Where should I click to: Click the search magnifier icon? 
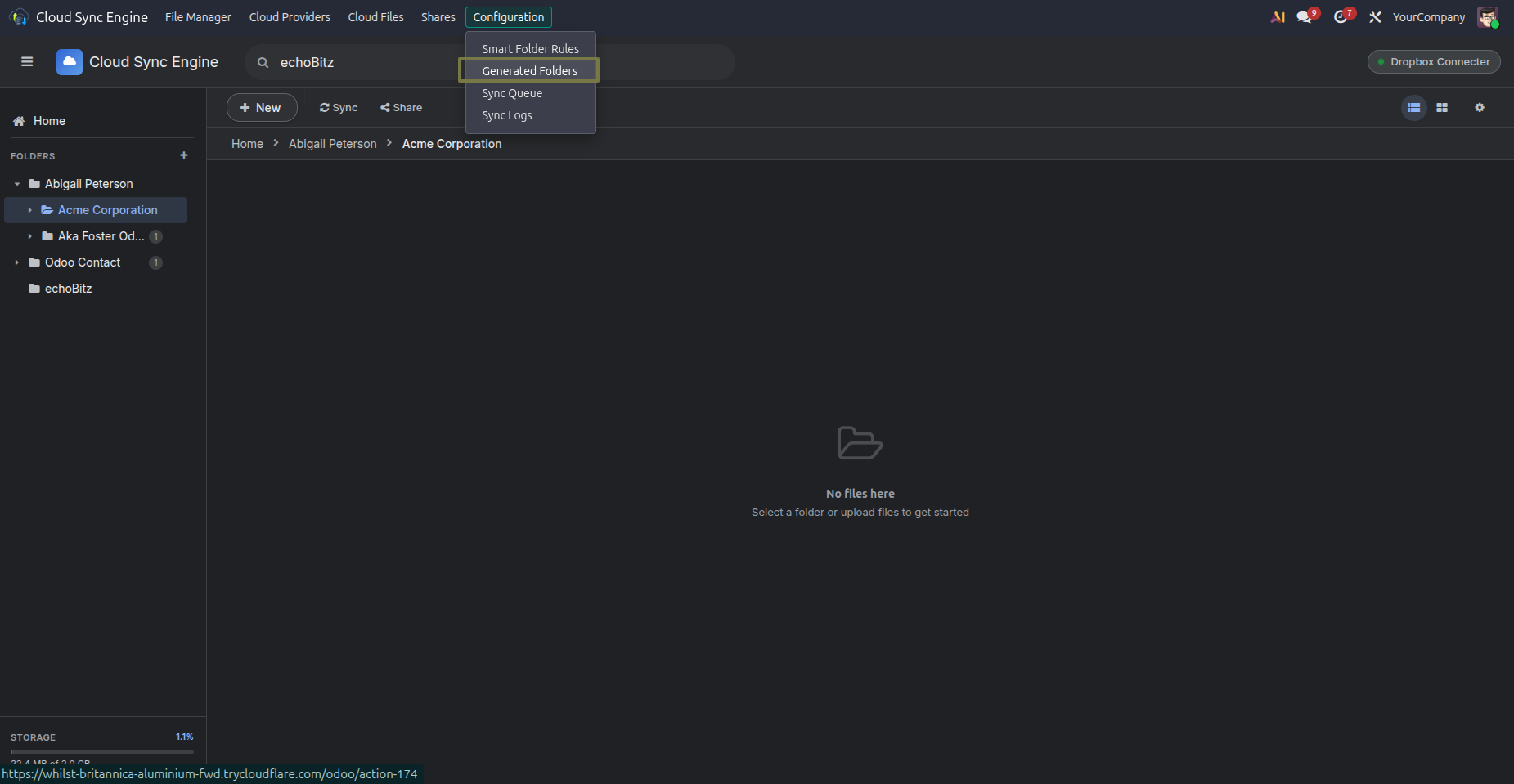point(263,63)
